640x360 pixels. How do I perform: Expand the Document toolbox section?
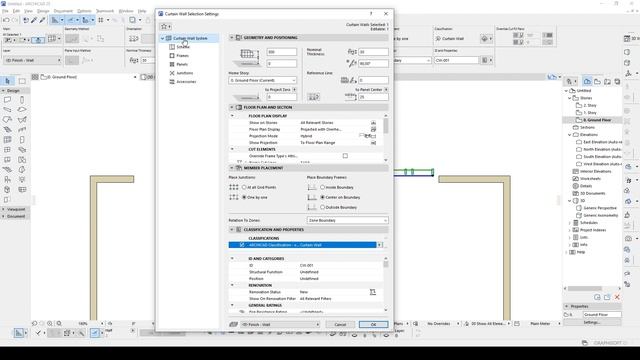click(4, 216)
